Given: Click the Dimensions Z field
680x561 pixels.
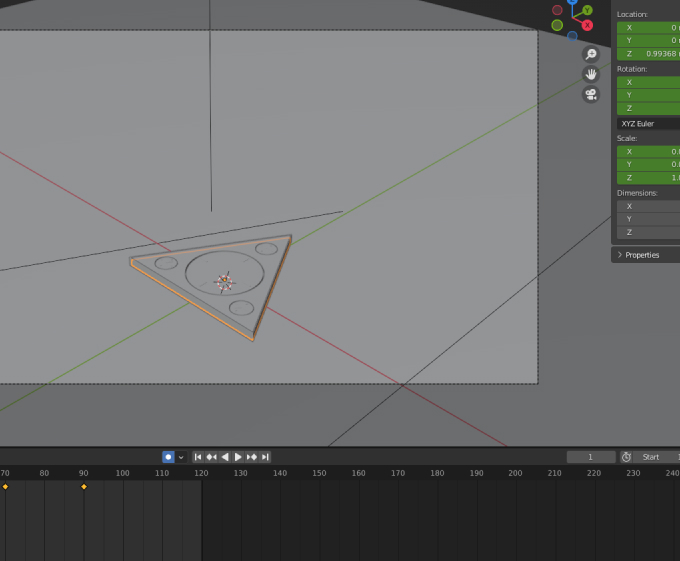Looking at the screenshot, I should point(648,232).
